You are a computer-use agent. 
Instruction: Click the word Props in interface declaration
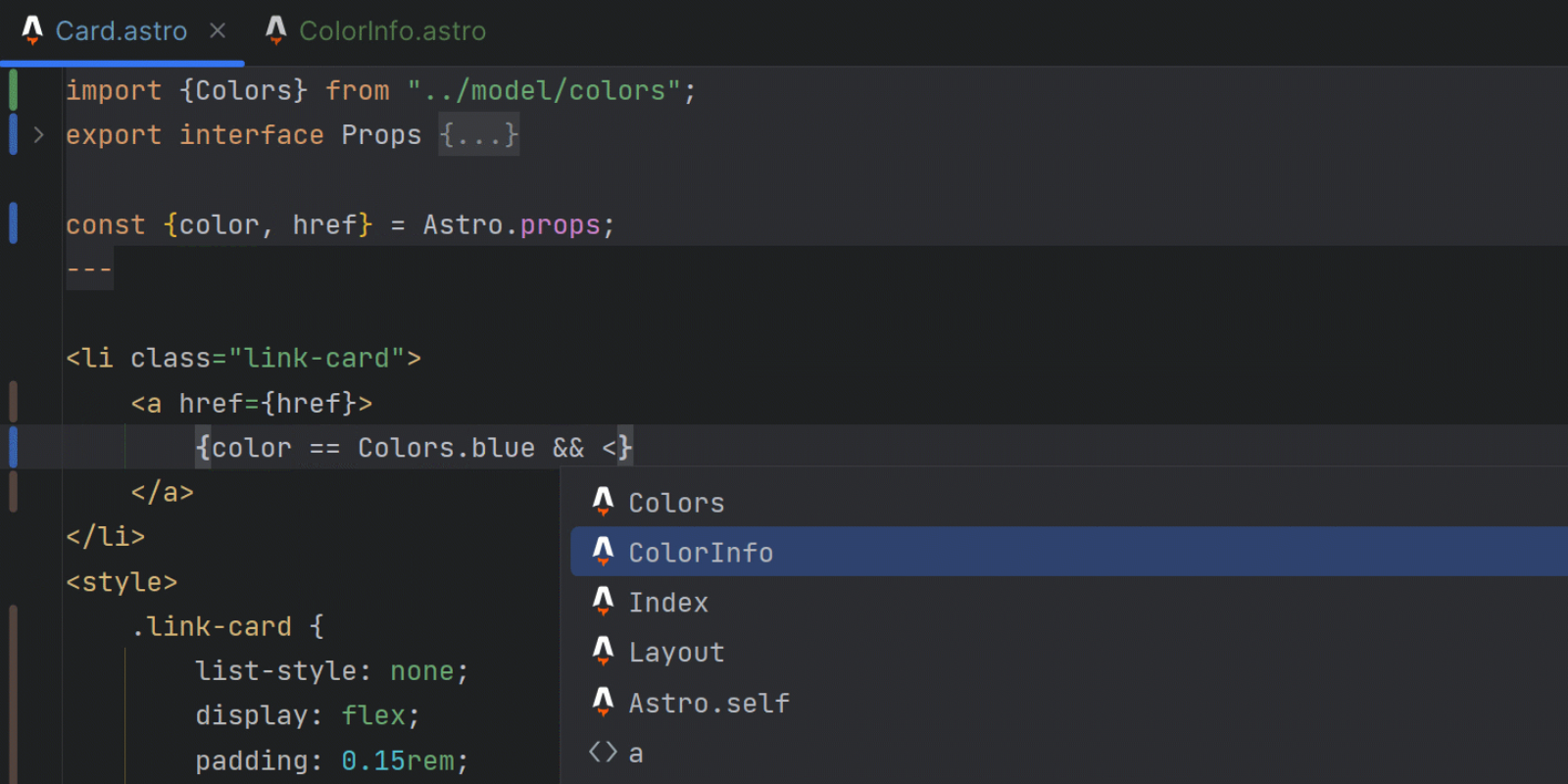(381, 135)
